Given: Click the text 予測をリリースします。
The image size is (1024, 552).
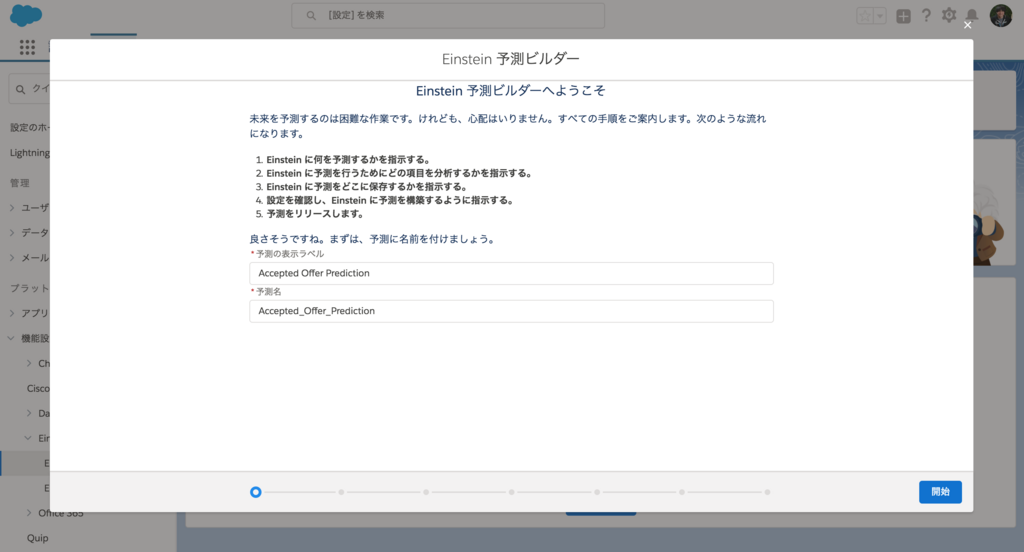Looking at the screenshot, I should tap(315, 214).
